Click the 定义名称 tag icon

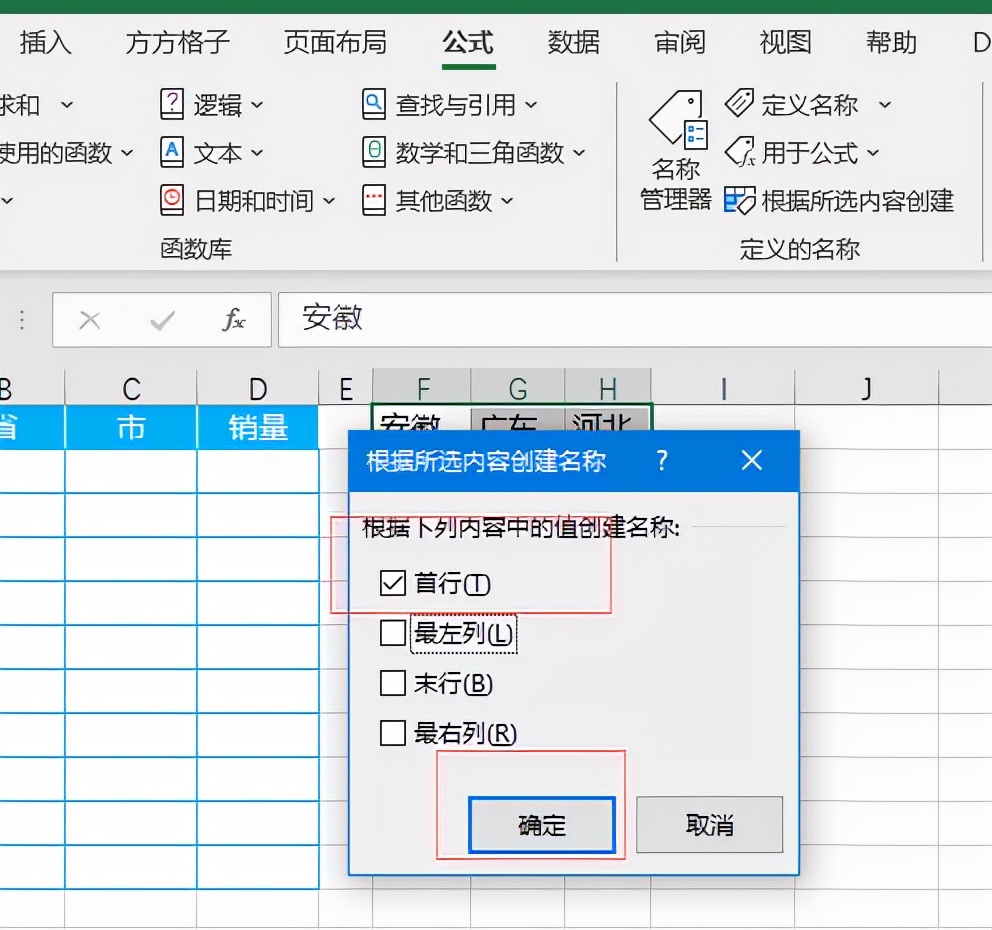[739, 103]
